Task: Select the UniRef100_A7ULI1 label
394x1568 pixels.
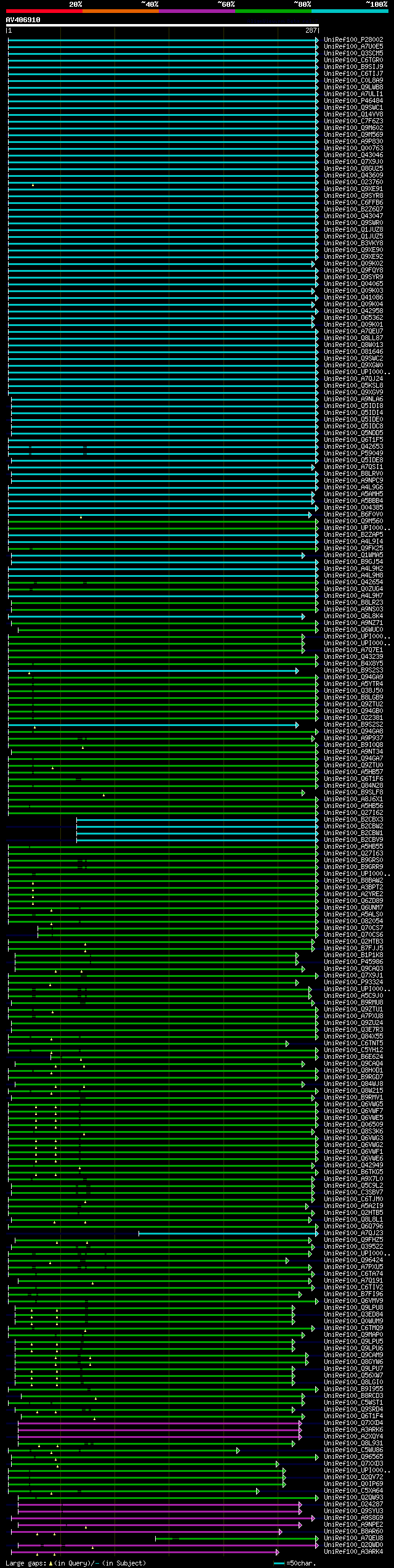Action: pos(353,94)
